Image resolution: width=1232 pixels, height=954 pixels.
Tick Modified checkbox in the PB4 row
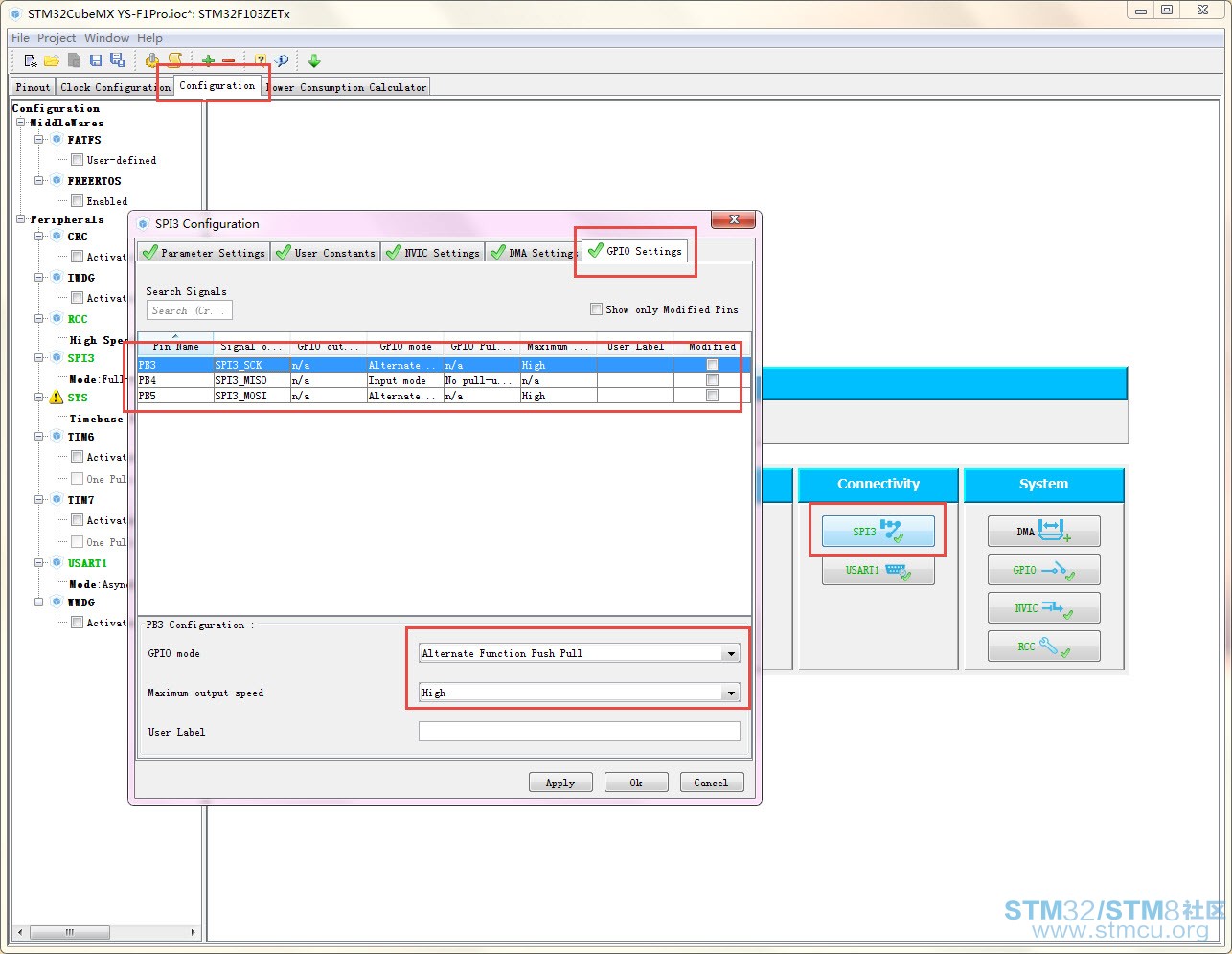[712, 380]
